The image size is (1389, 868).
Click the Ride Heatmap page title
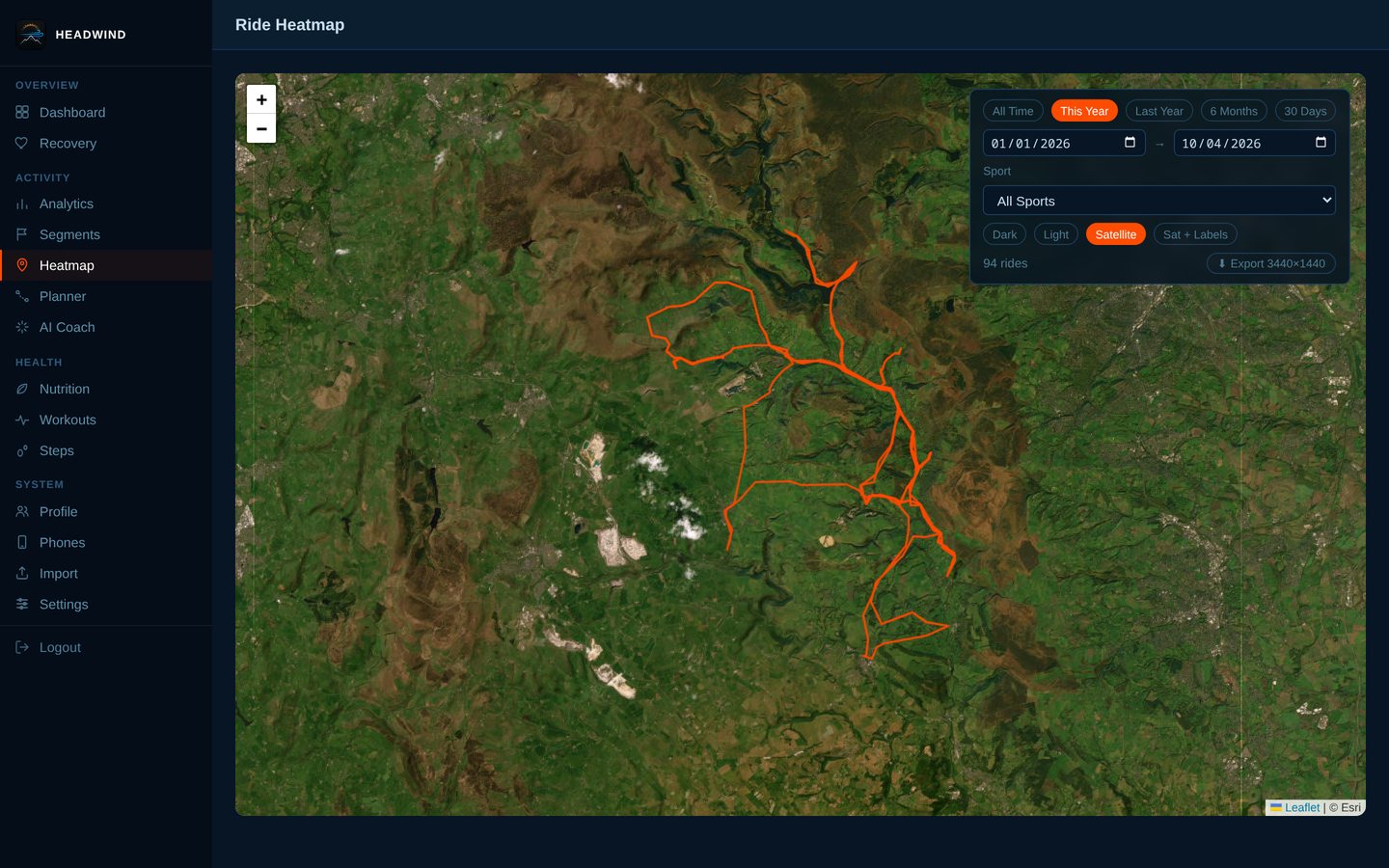click(289, 25)
